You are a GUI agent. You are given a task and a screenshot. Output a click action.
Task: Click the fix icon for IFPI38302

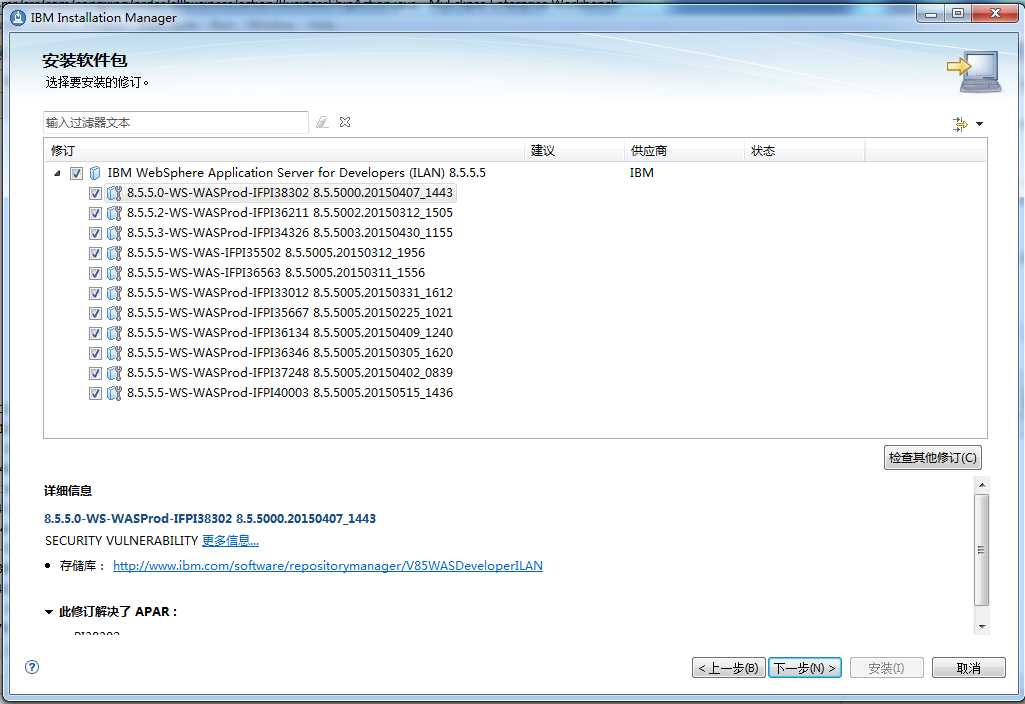(114, 193)
